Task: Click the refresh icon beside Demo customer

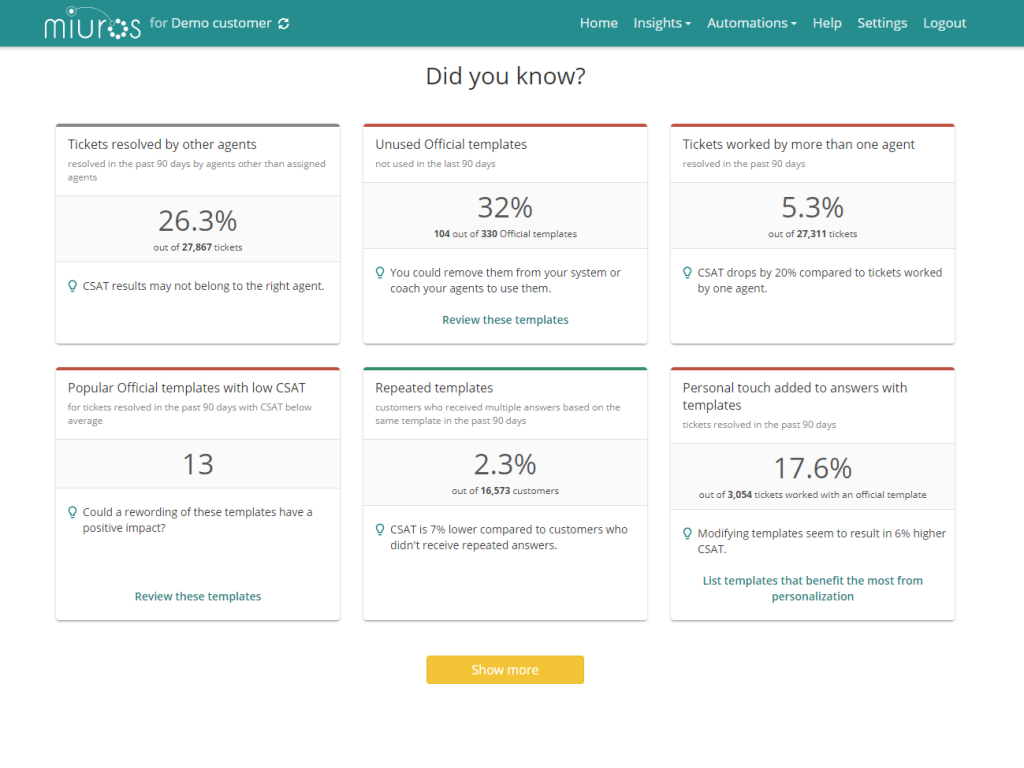Action: click(284, 24)
